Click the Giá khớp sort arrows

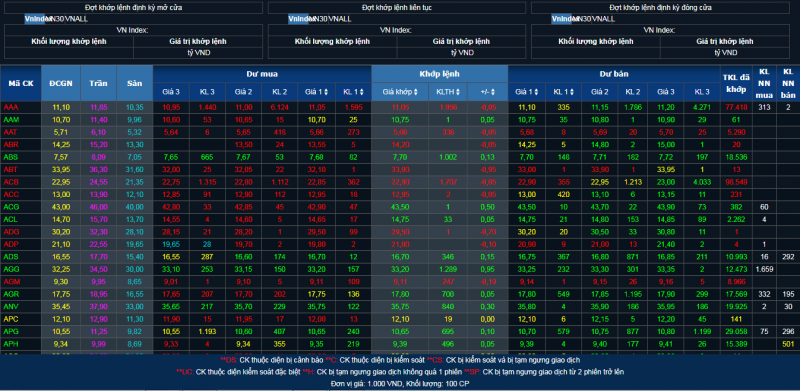pyautogui.click(x=416, y=92)
